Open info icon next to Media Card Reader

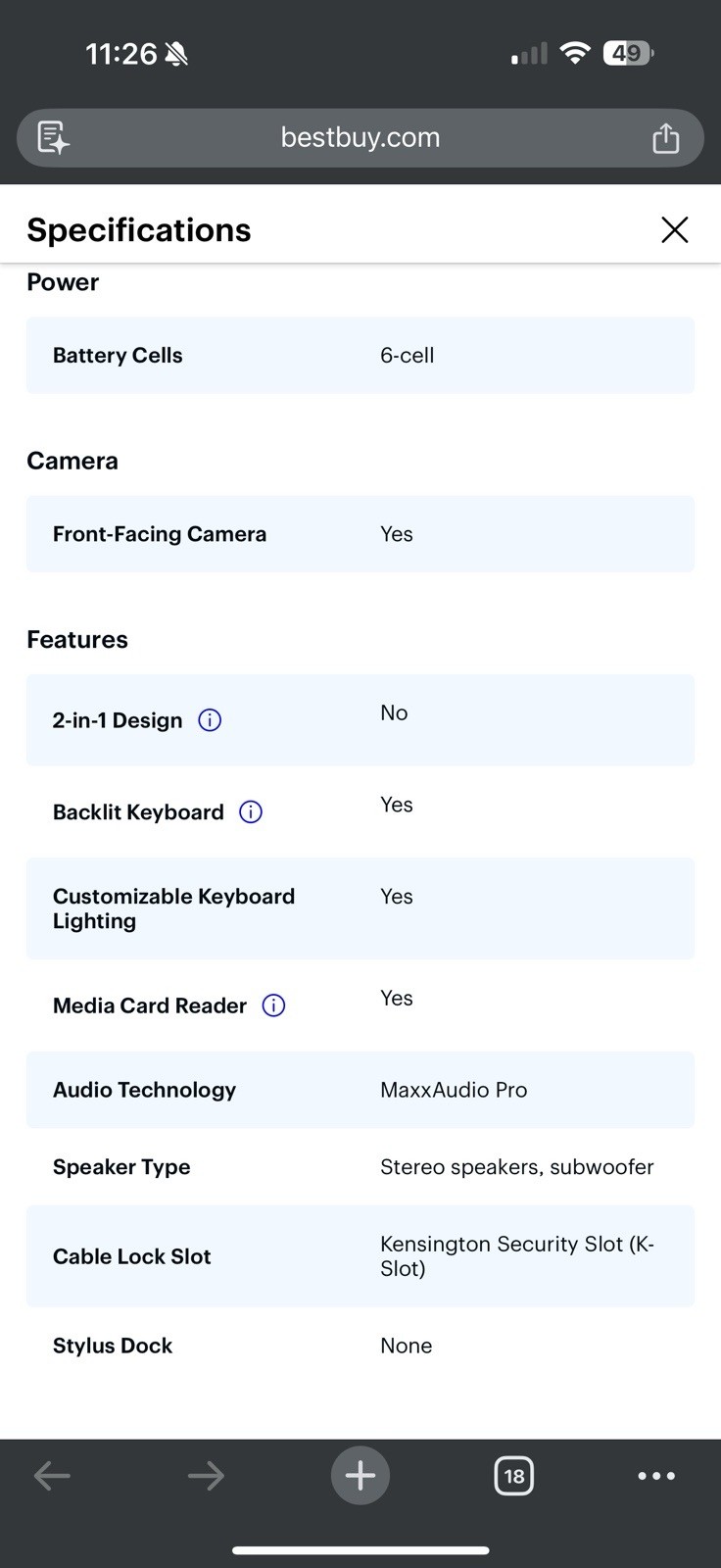273,1005
